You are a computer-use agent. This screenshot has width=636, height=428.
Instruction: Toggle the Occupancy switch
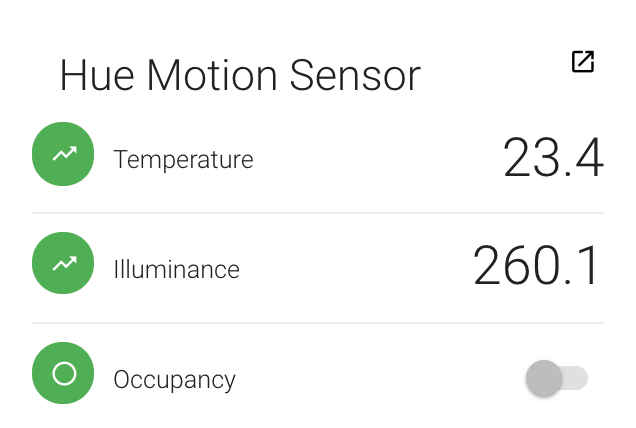point(556,378)
